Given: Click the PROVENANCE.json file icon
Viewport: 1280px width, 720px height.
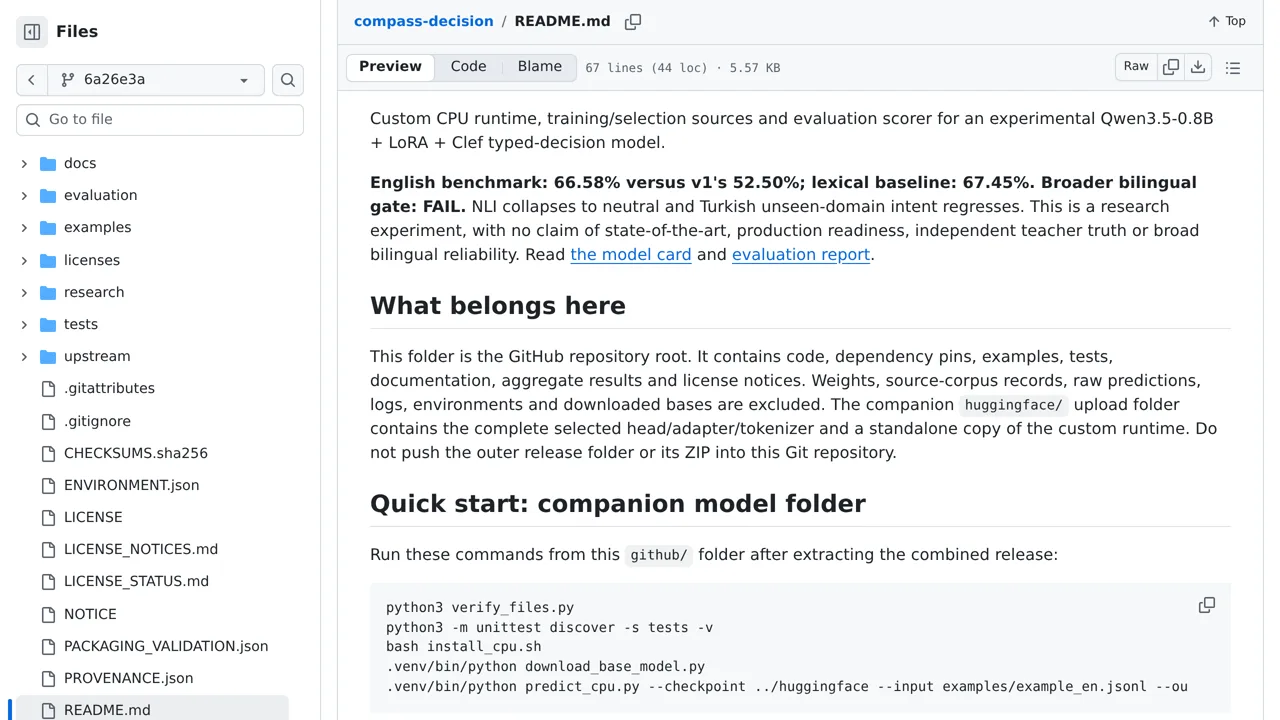Looking at the screenshot, I should [48, 678].
